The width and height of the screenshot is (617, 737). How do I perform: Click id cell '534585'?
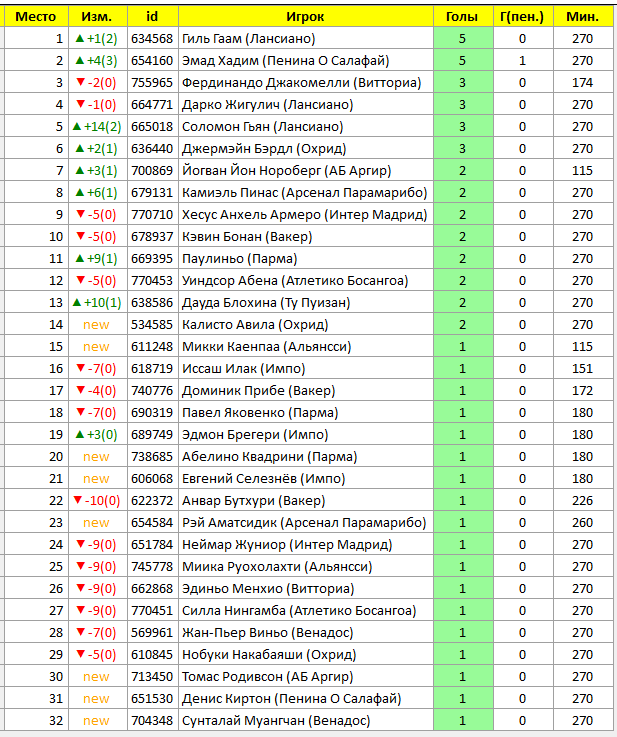pos(152,325)
